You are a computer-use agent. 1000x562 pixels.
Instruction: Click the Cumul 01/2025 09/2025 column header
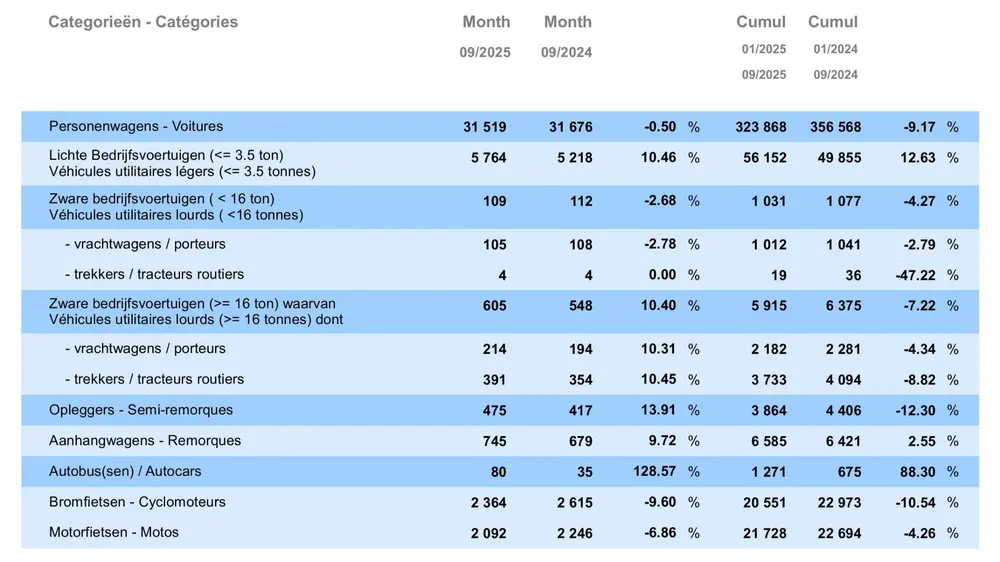[762, 47]
